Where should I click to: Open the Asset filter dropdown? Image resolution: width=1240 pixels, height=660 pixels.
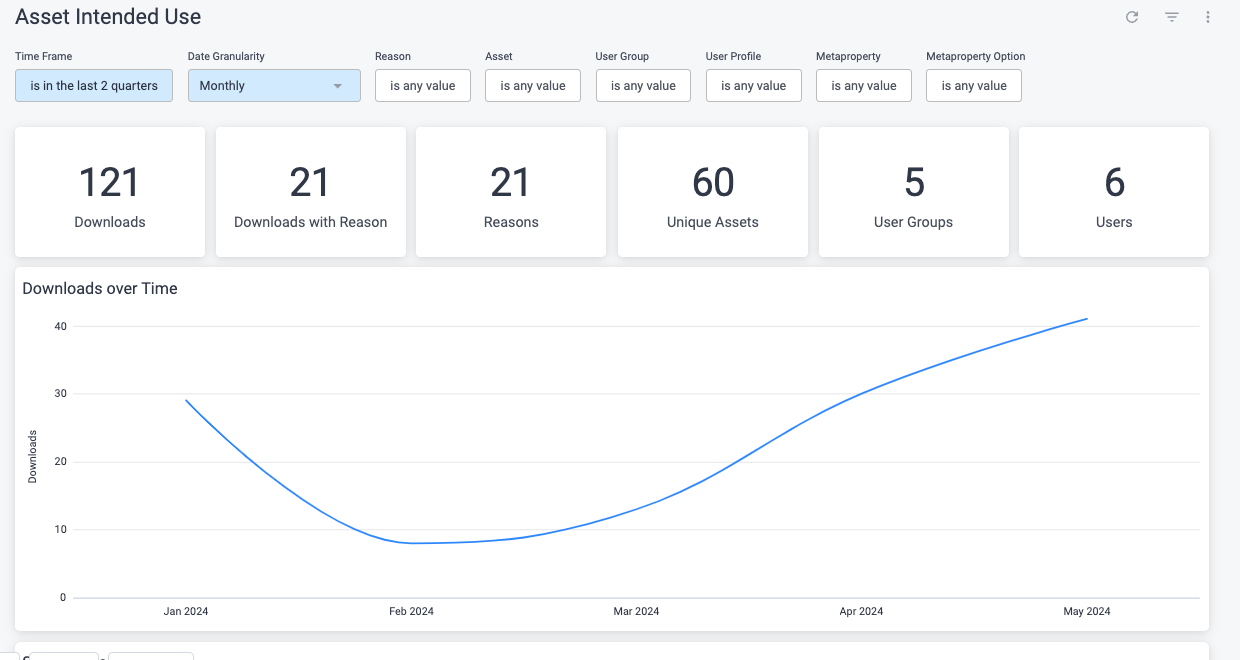pyautogui.click(x=532, y=85)
